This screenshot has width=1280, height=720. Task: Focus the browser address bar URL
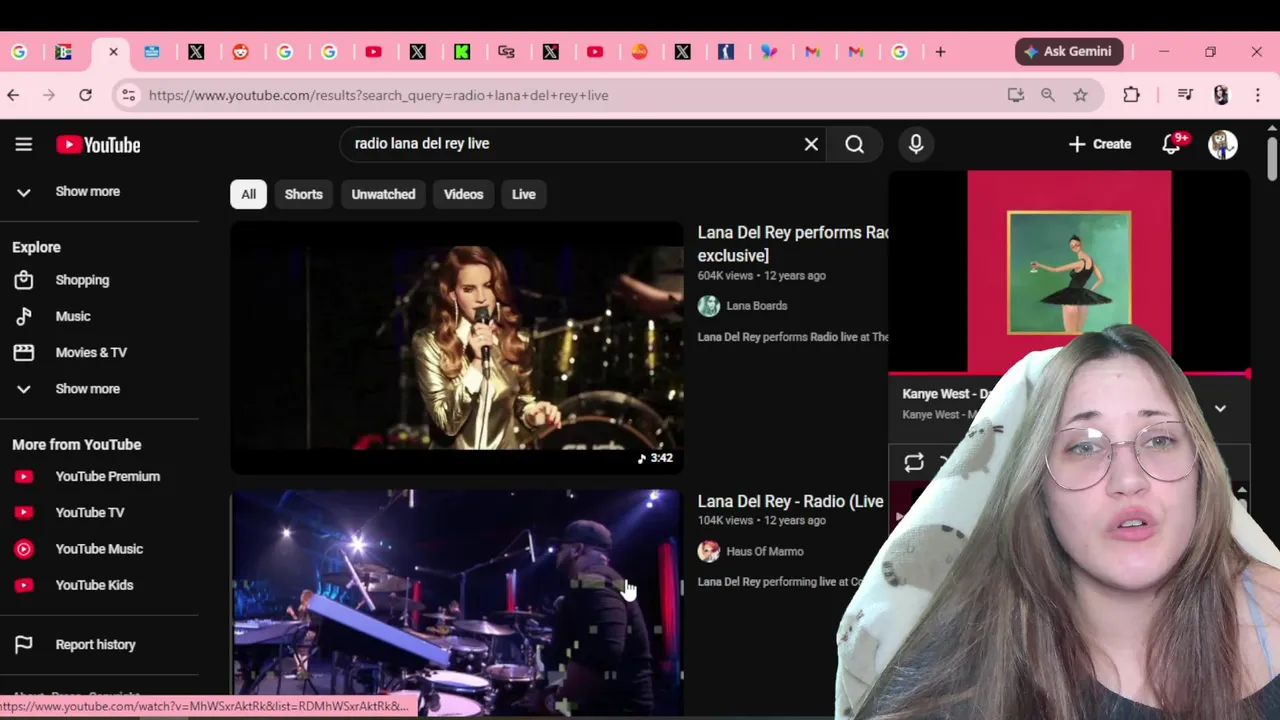click(x=378, y=95)
